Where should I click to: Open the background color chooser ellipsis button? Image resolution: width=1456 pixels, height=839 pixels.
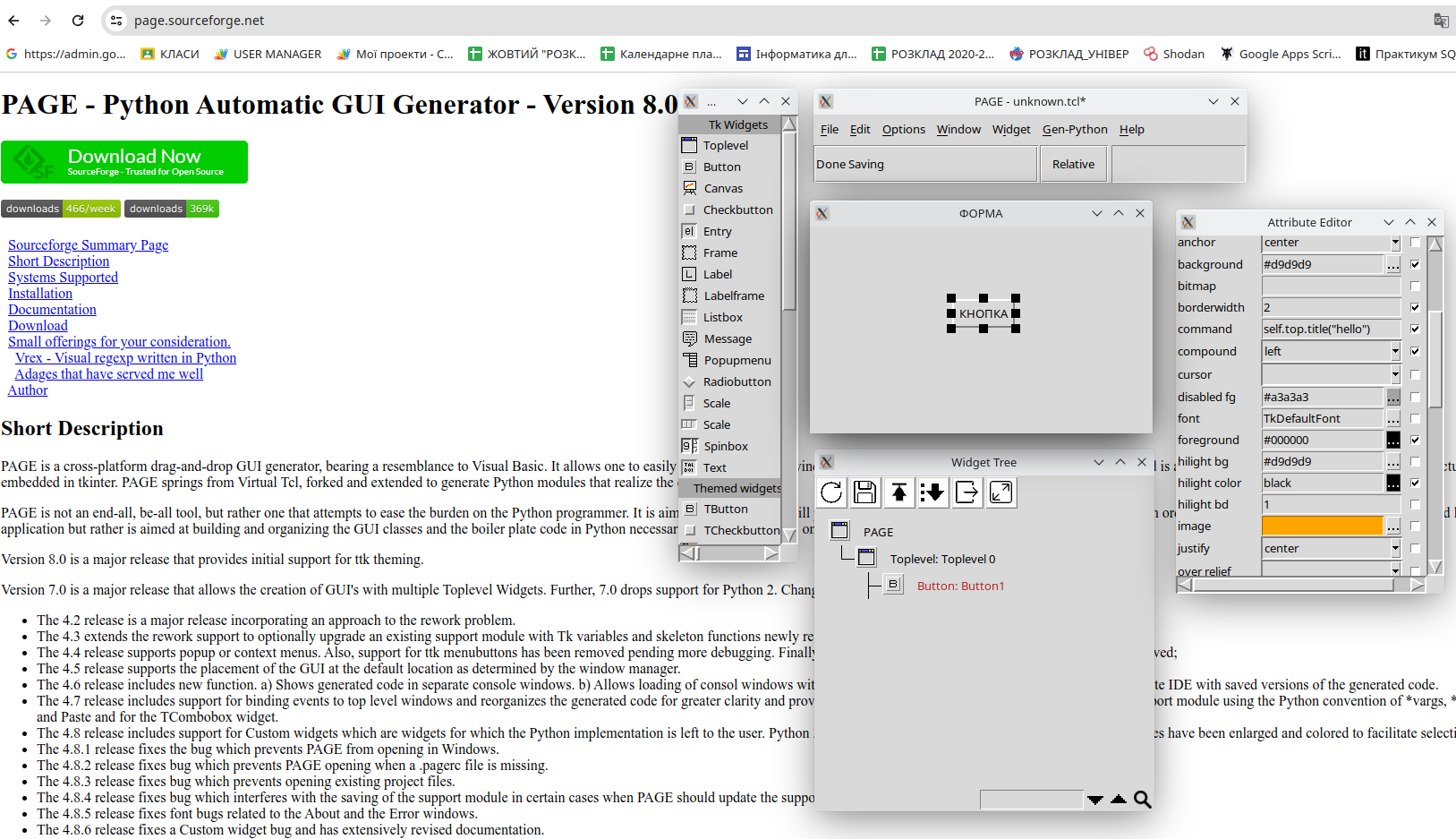coord(1393,264)
